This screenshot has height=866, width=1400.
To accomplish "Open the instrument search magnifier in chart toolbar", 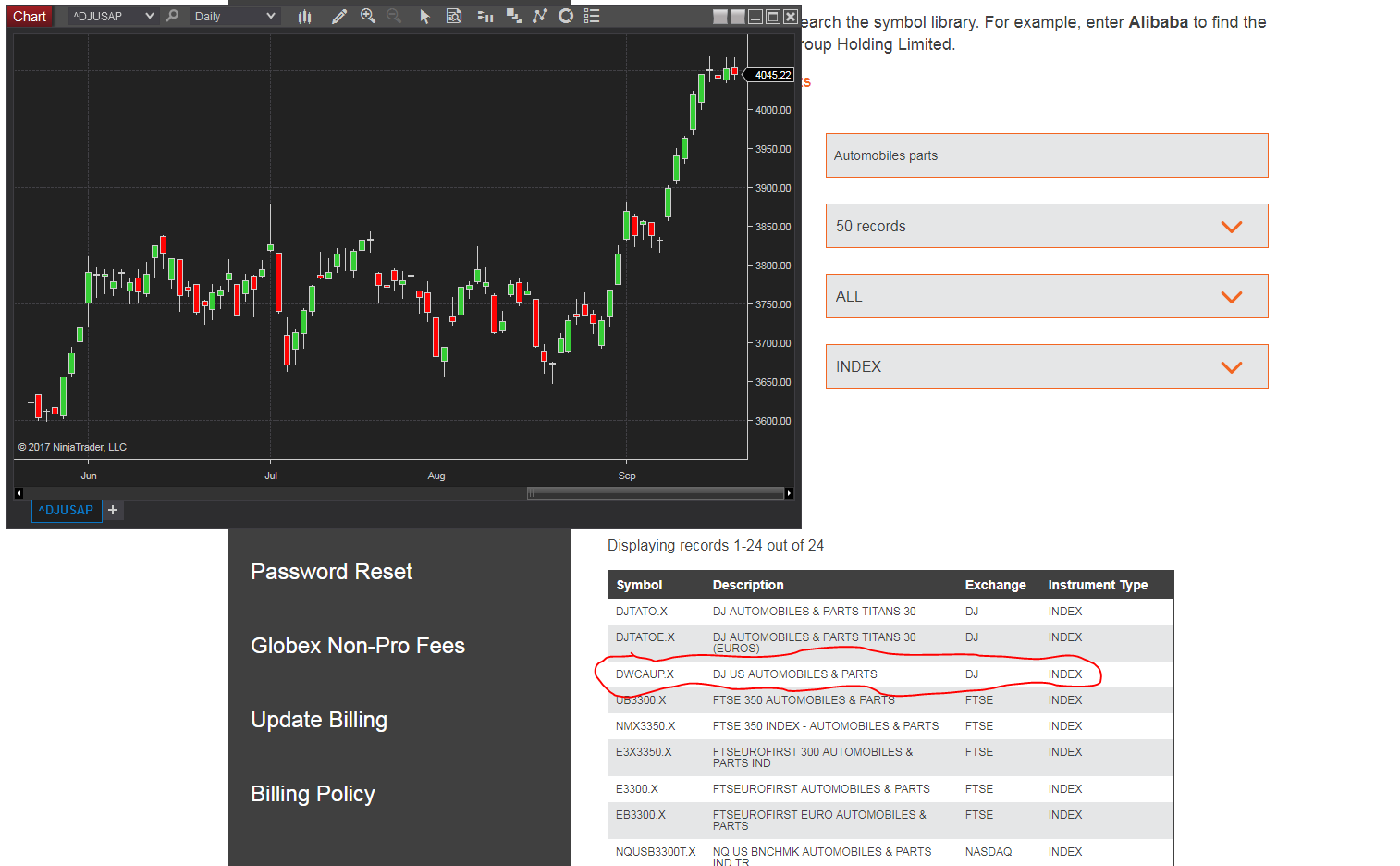I will click(172, 16).
